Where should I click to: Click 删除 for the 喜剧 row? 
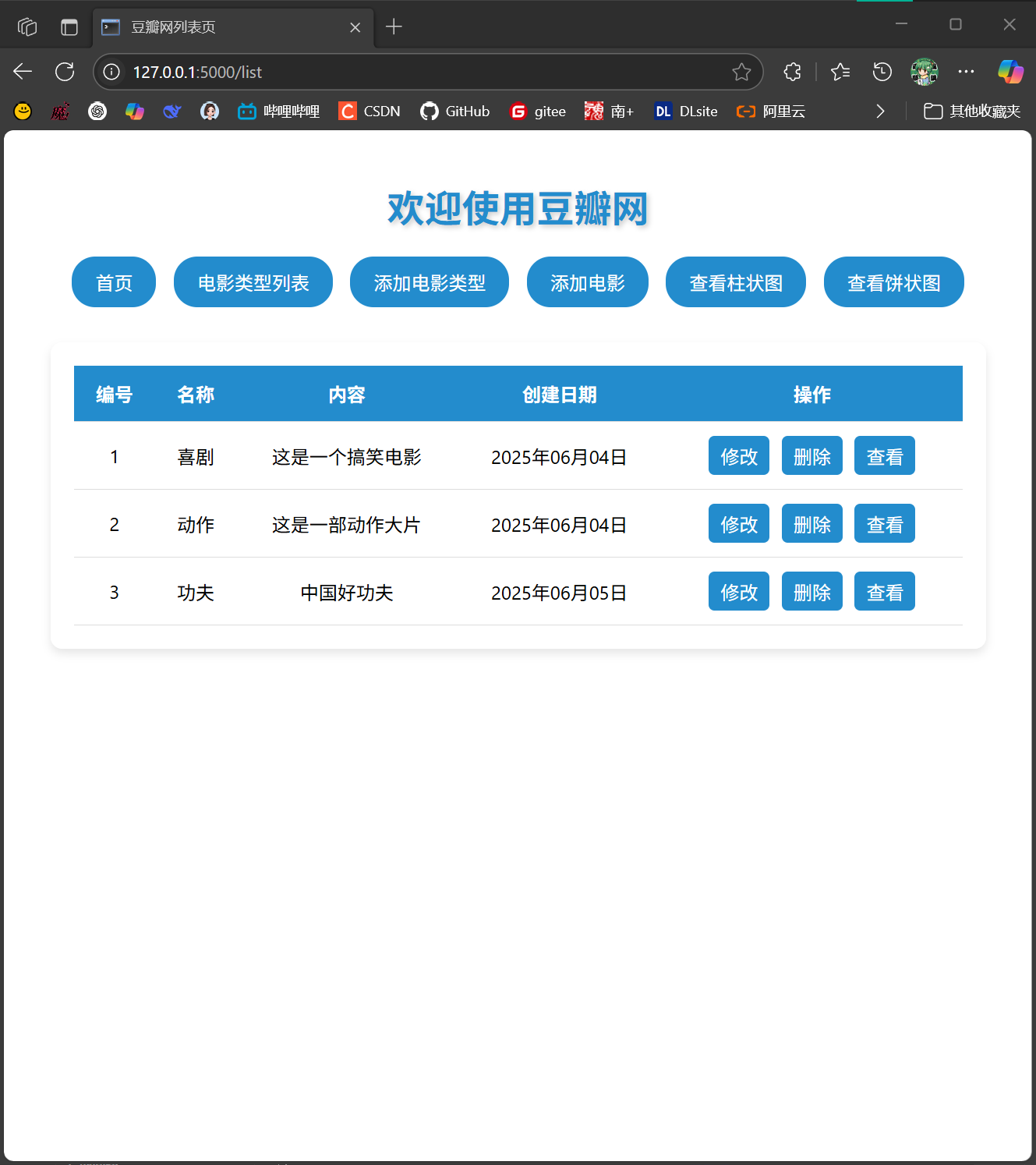(812, 455)
